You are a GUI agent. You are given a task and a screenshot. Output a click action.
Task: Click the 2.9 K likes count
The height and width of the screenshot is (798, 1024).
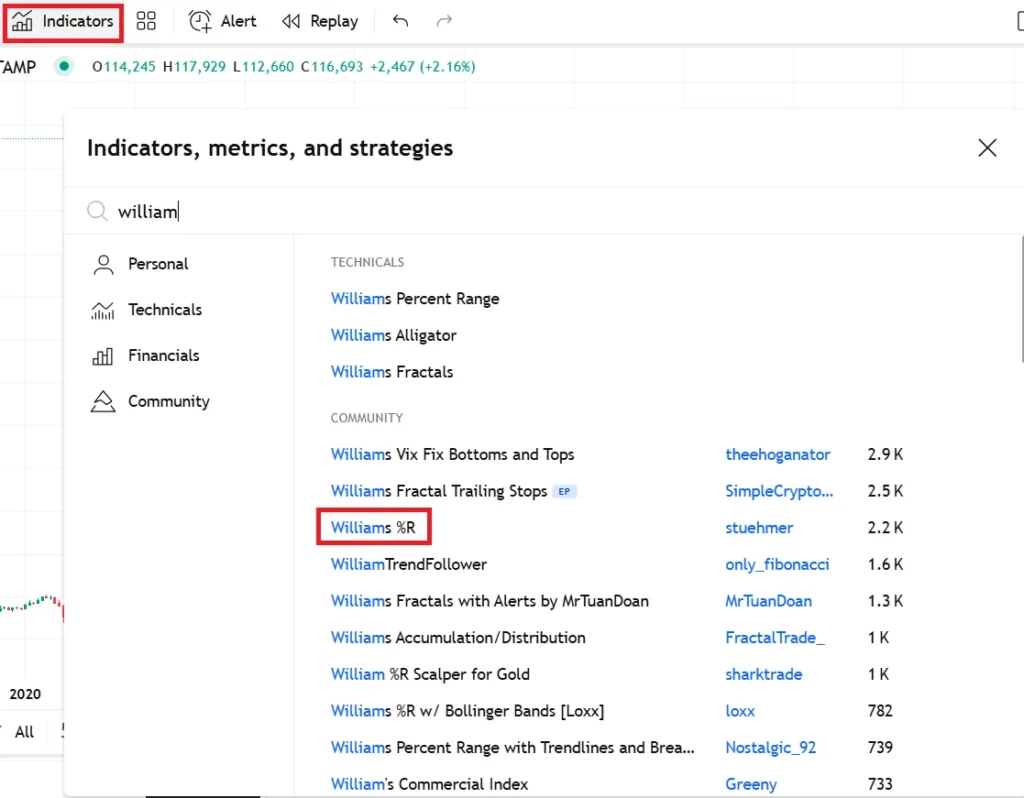pyautogui.click(x=885, y=454)
